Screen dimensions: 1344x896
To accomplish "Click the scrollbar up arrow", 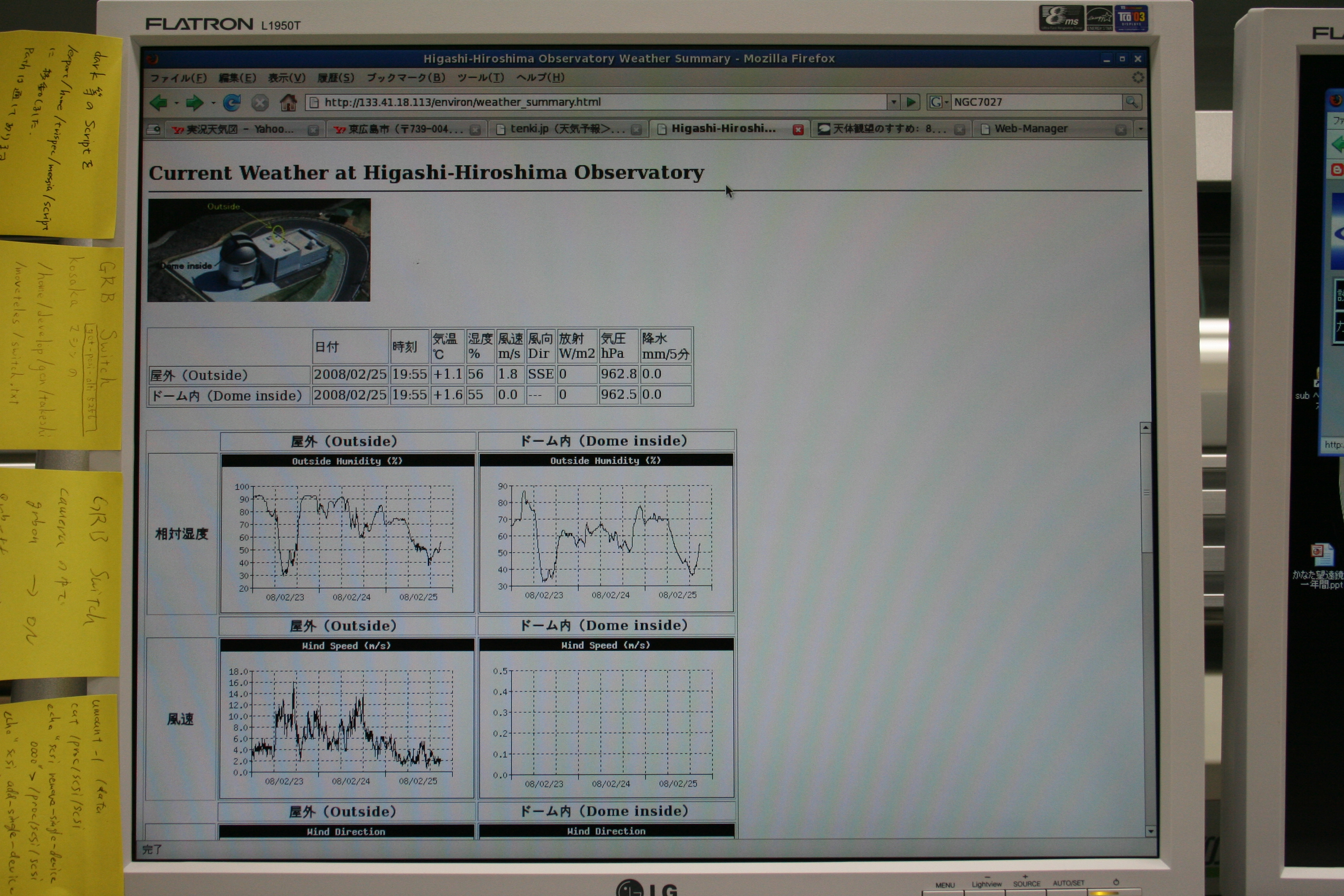I will click(x=1145, y=427).
